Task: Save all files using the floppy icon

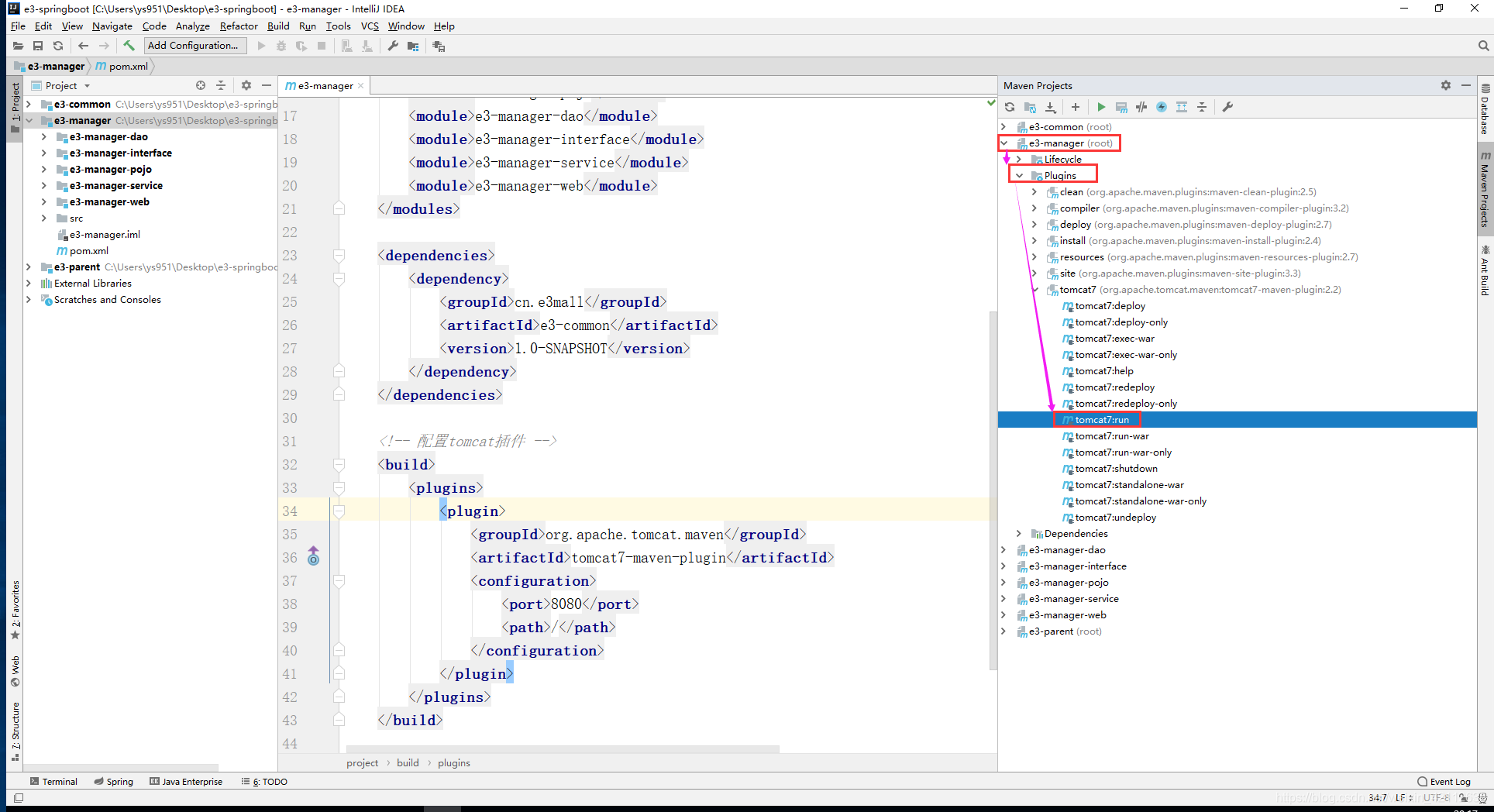Action: tap(38, 46)
